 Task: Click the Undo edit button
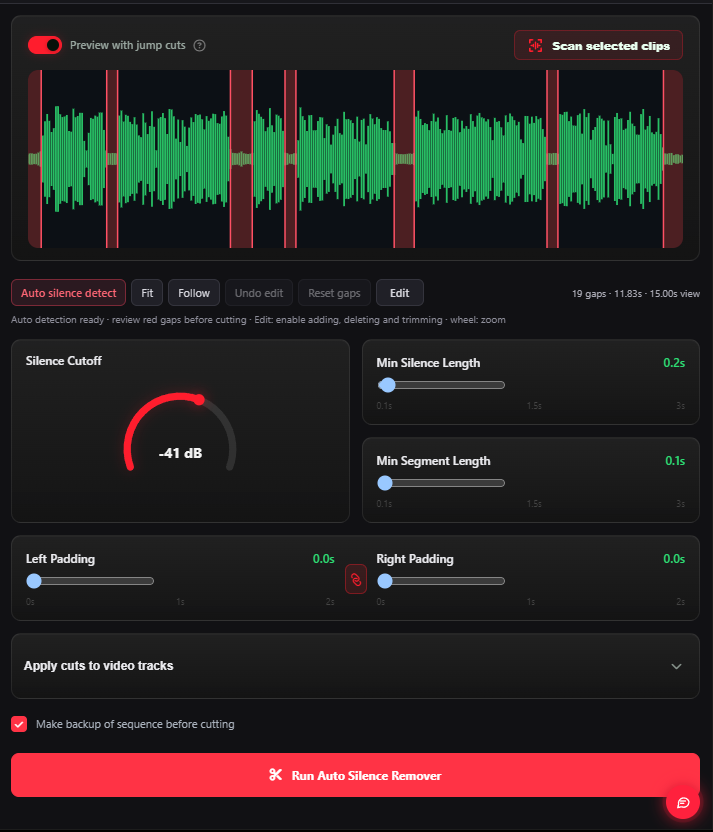(x=259, y=293)
